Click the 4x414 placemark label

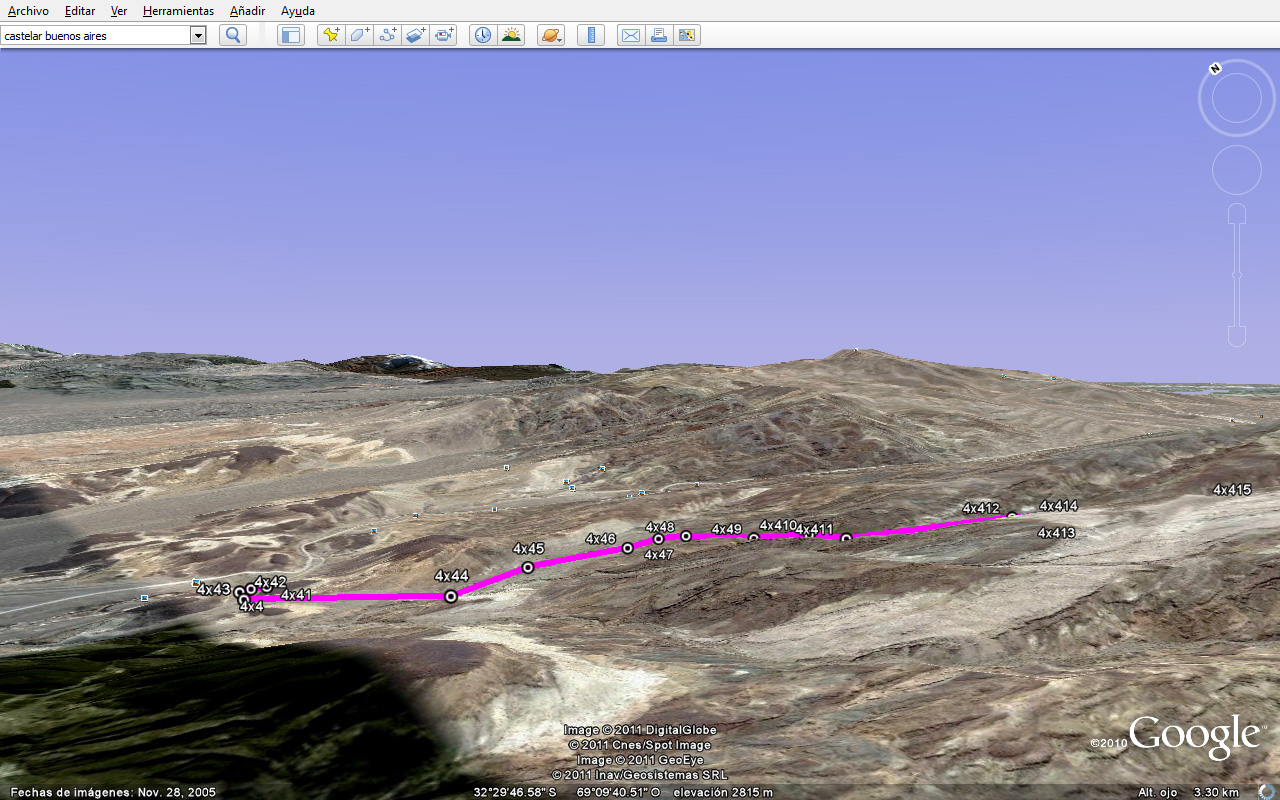(1058, 507)
